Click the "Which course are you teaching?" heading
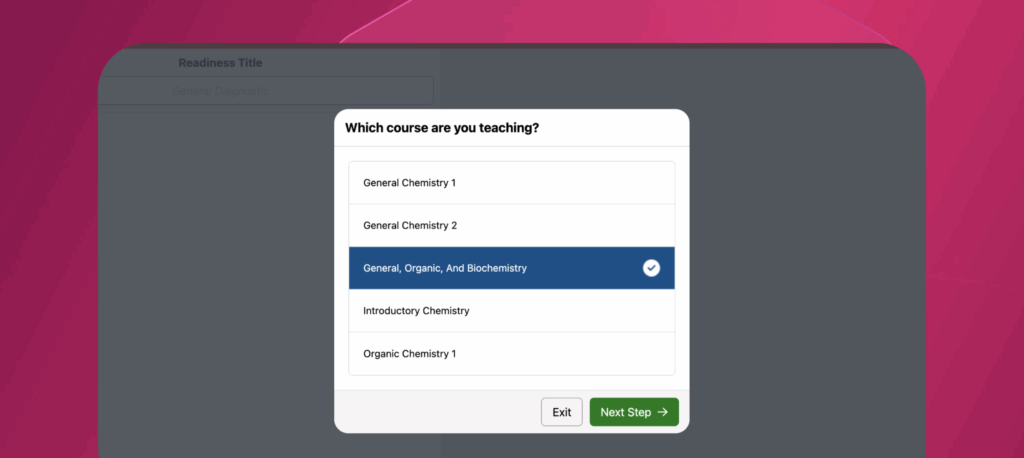The image size is (1024, 458). pos(442,128)
